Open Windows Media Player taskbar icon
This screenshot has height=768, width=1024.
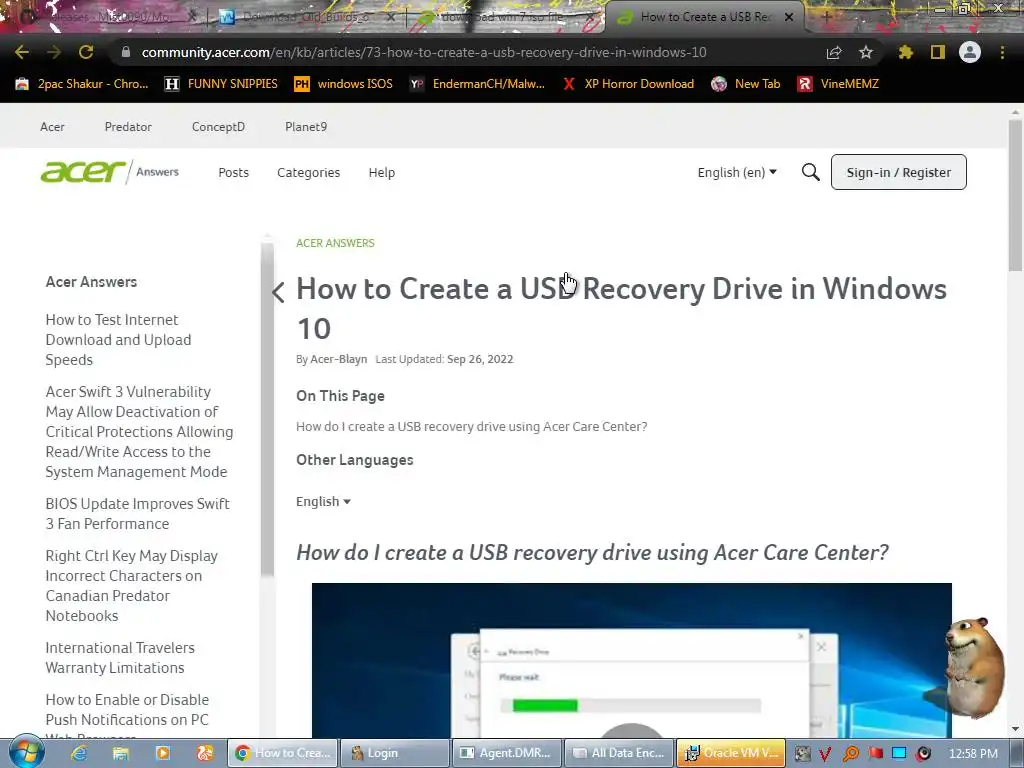click(x=163, y=753)
